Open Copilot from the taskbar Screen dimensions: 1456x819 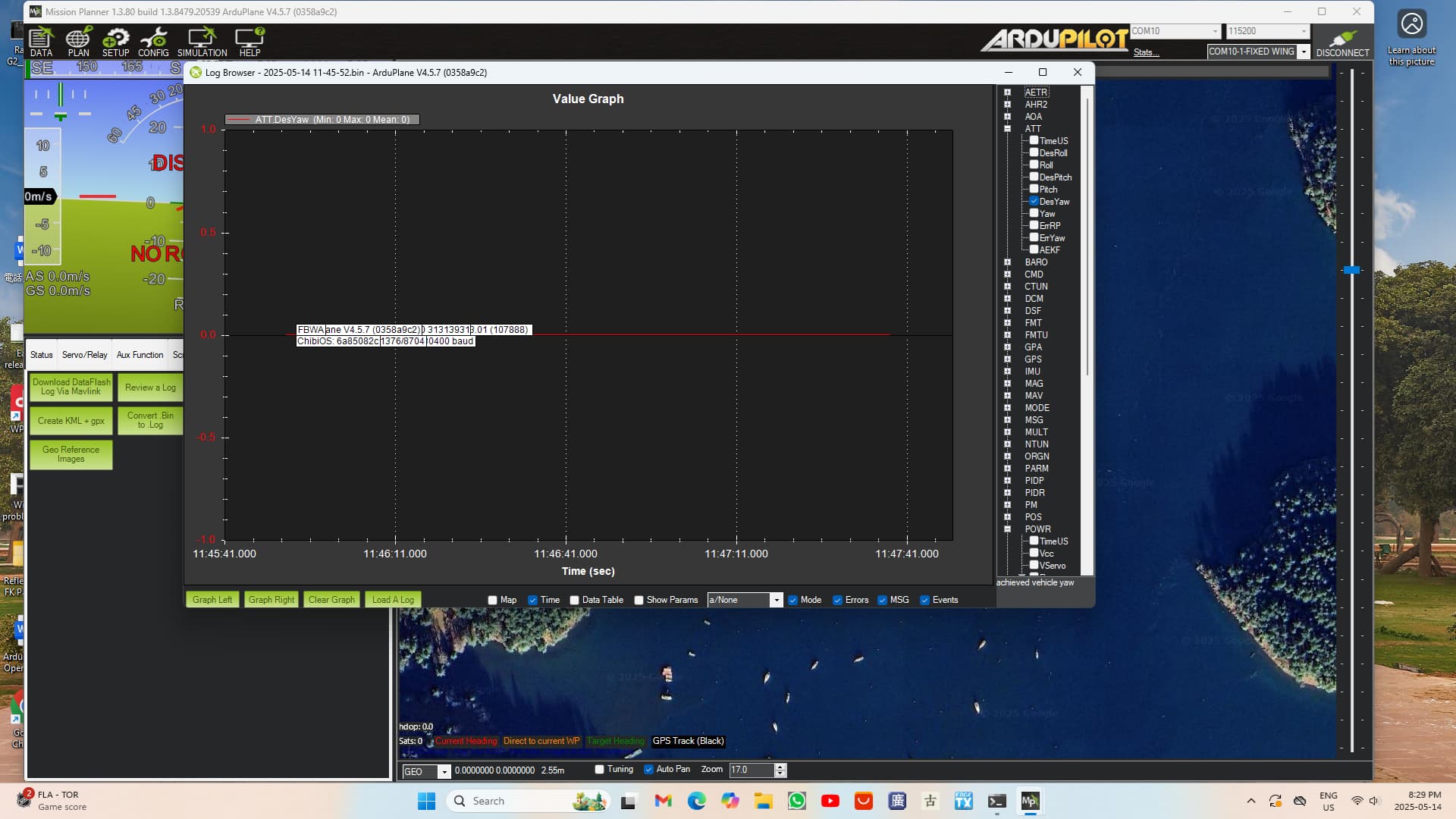(x=730, y=801)
